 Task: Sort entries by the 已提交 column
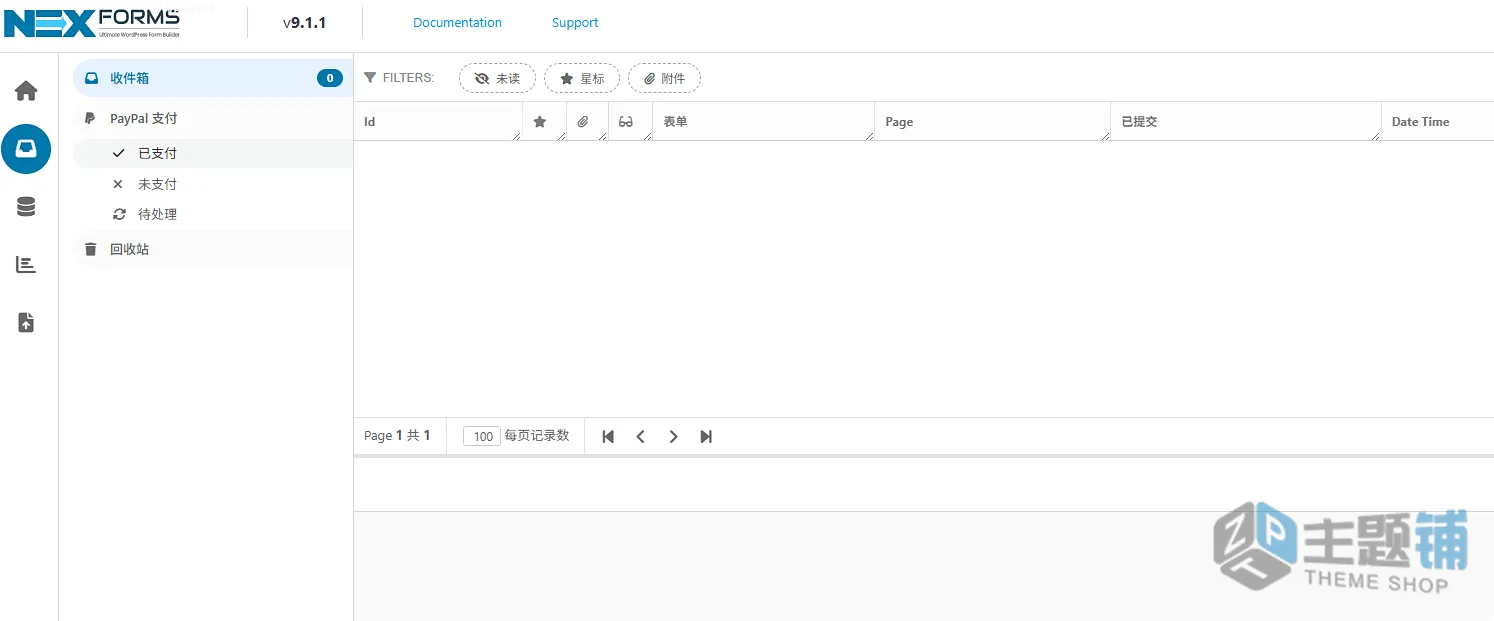pos(1246,122)
